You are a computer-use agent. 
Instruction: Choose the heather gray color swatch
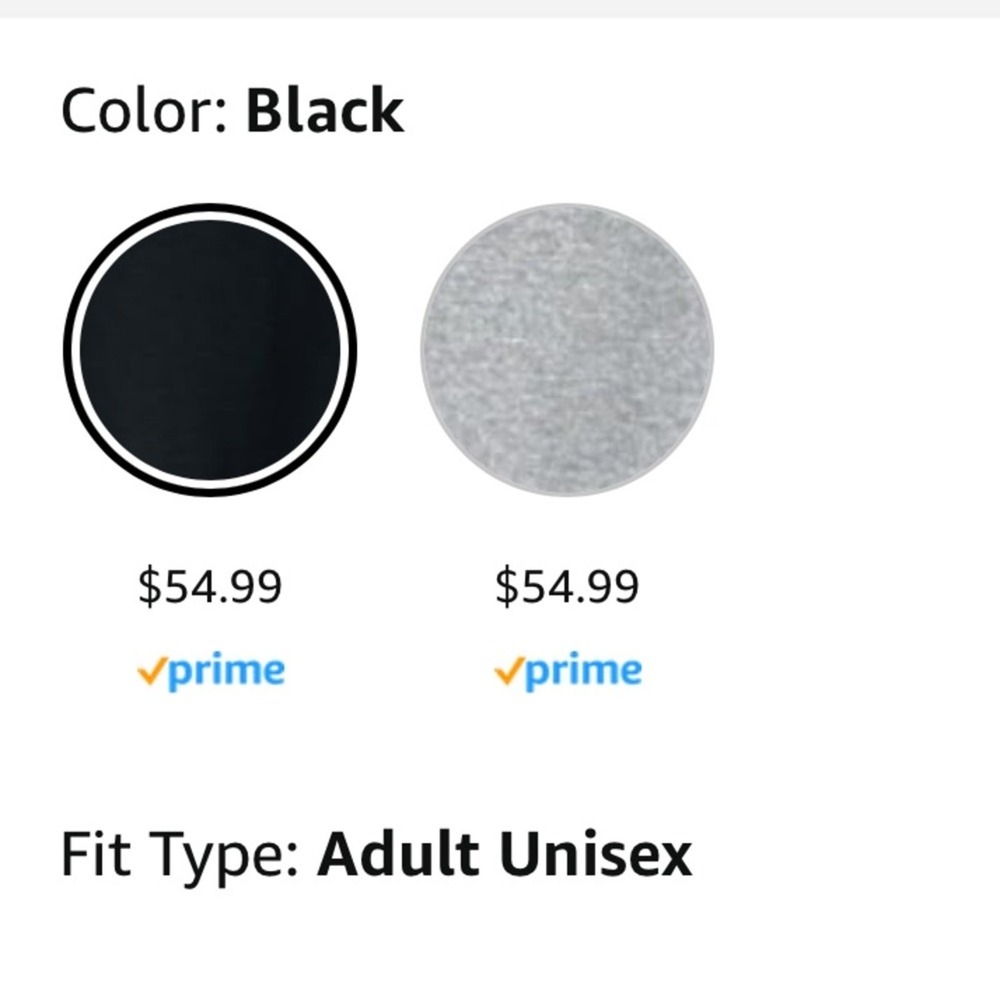click(x=567, y=349)
